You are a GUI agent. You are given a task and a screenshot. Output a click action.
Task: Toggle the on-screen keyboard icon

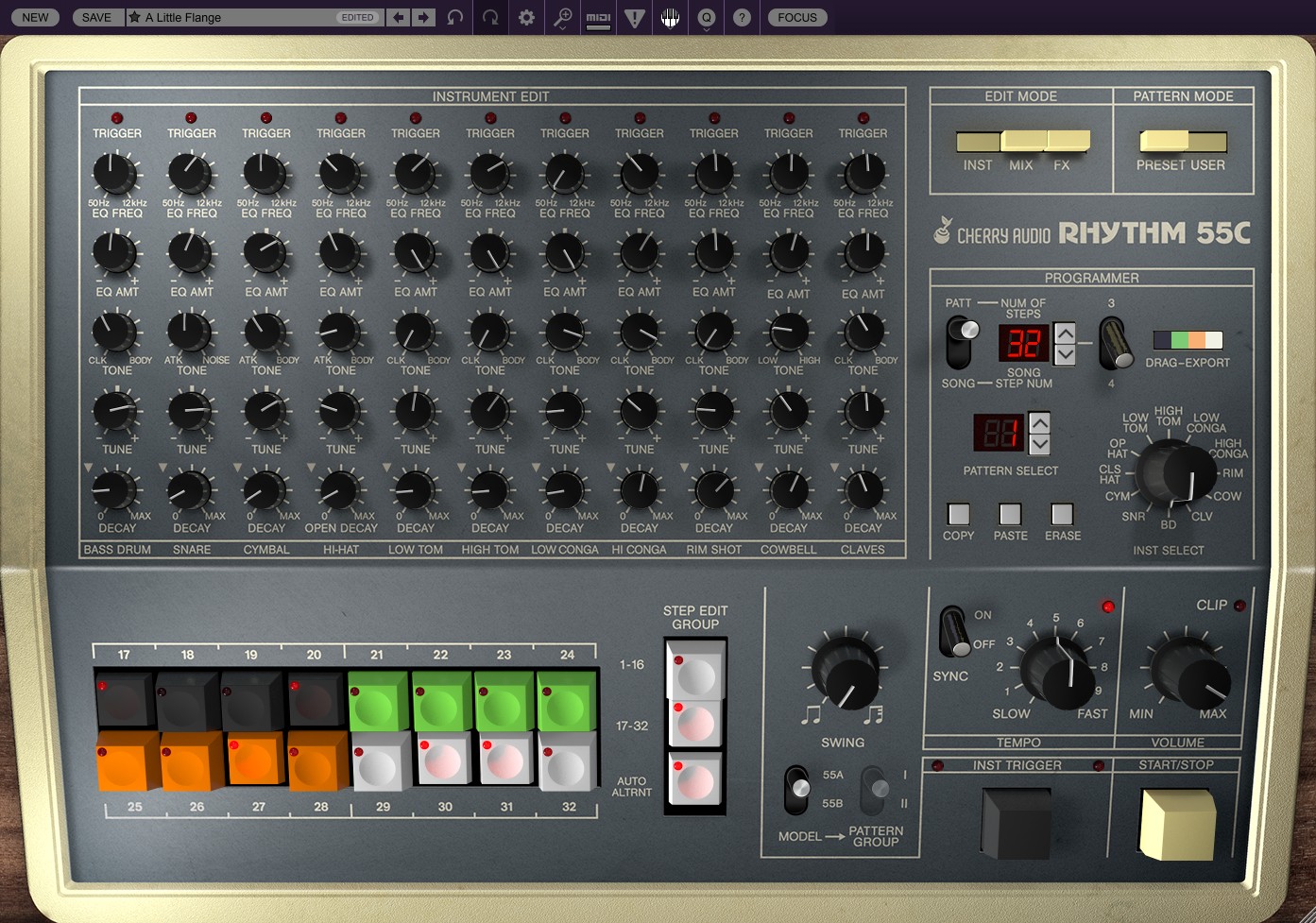point(671,17)
